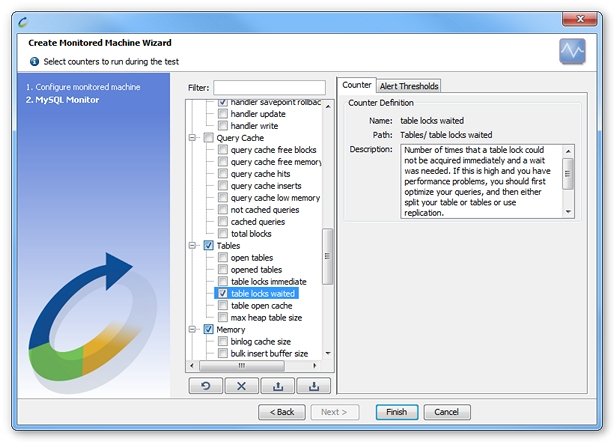This screenshot has width=614, height=442.
Task: Click the description box scrollbar thumb
Action: point(568,174)
